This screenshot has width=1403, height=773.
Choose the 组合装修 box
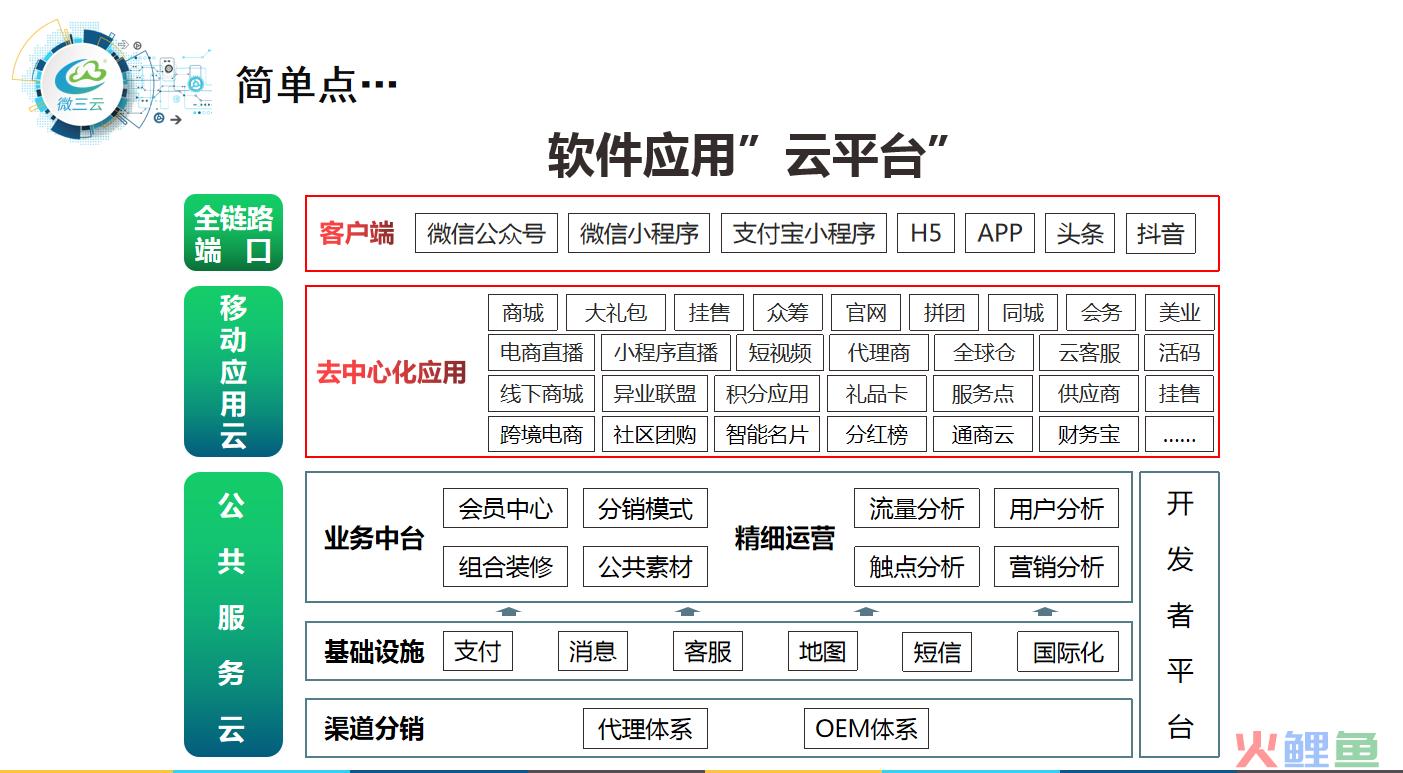click(x=506, y=567)
